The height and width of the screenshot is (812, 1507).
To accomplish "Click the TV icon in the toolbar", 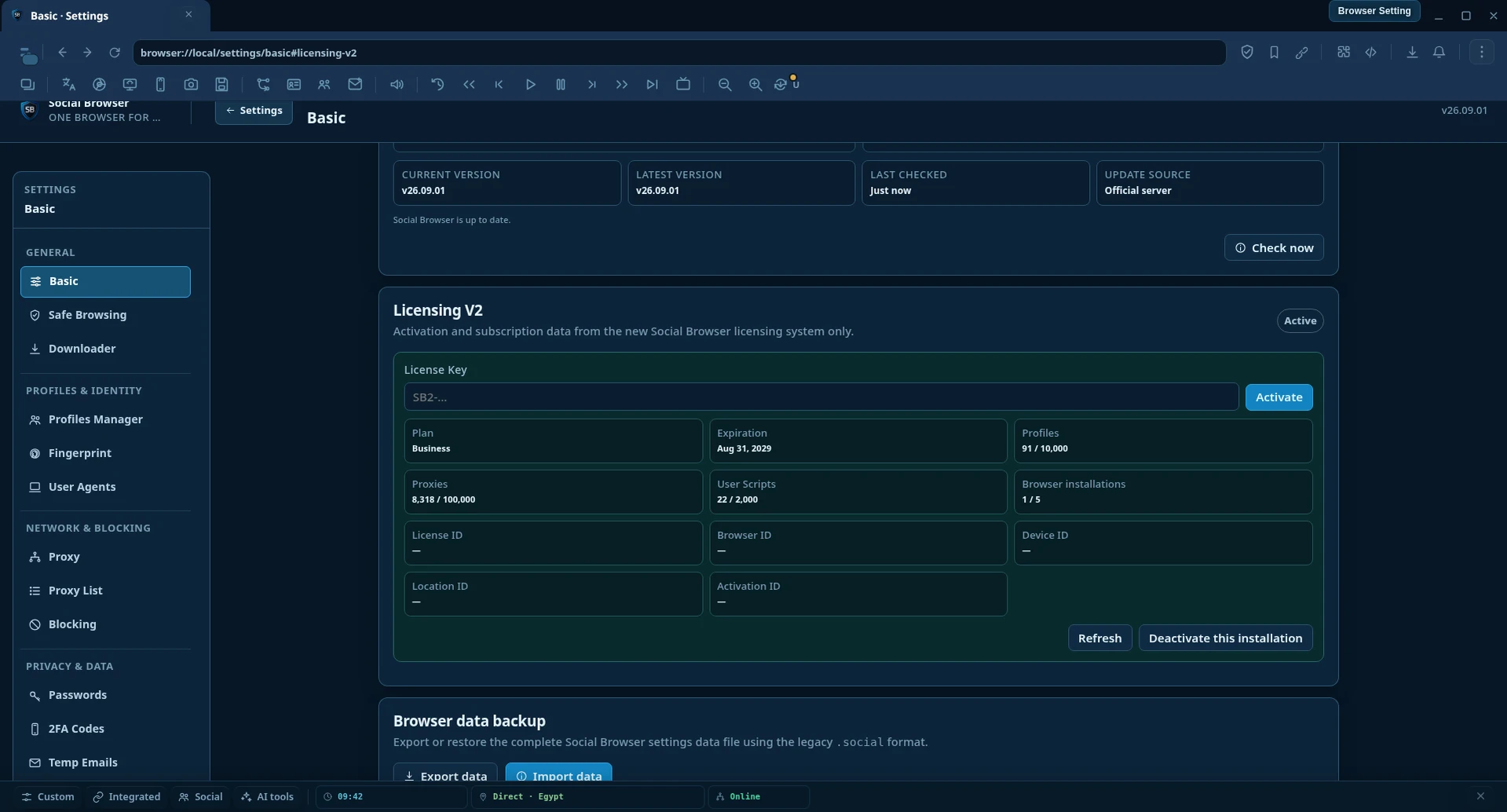I will click(x=683, y=84).
